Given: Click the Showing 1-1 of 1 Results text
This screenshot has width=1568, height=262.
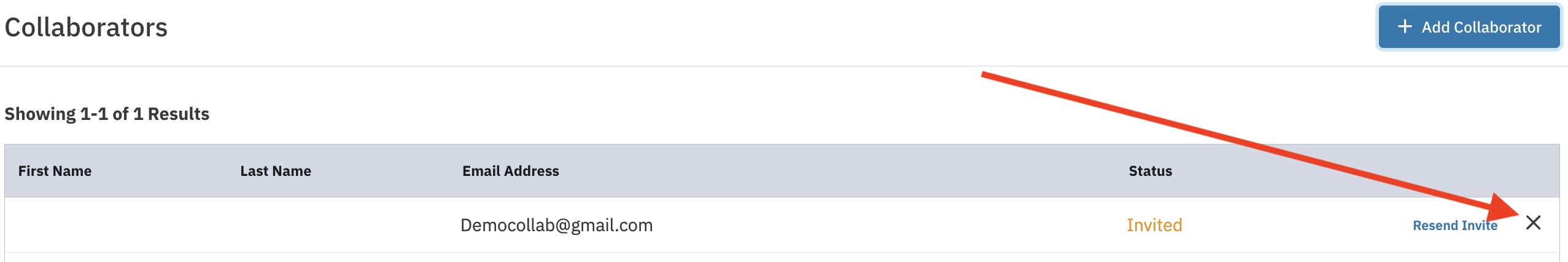Looking at the screenshot, I should click(107, 114).
